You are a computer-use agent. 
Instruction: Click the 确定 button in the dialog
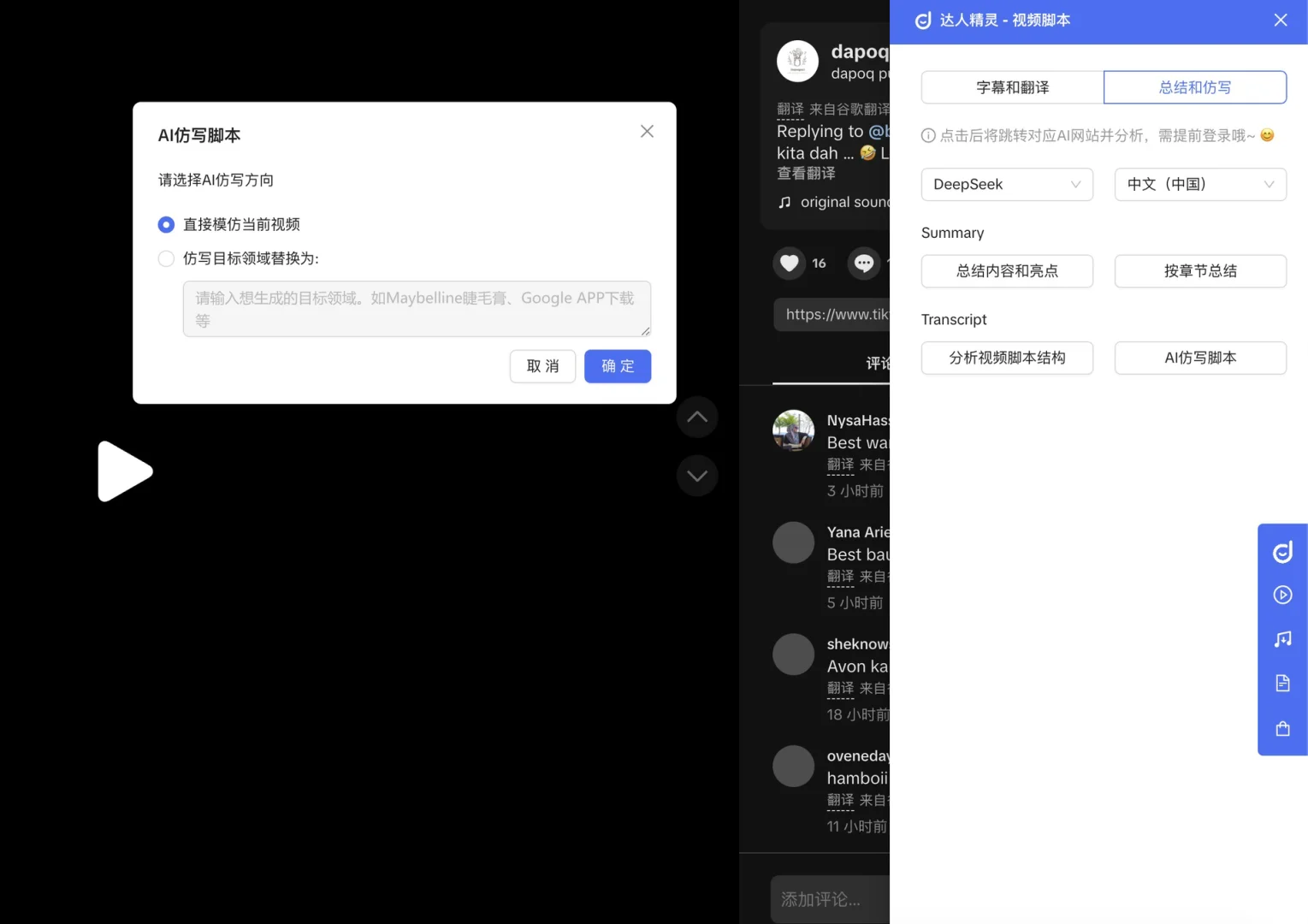click(x=617, y=366)
